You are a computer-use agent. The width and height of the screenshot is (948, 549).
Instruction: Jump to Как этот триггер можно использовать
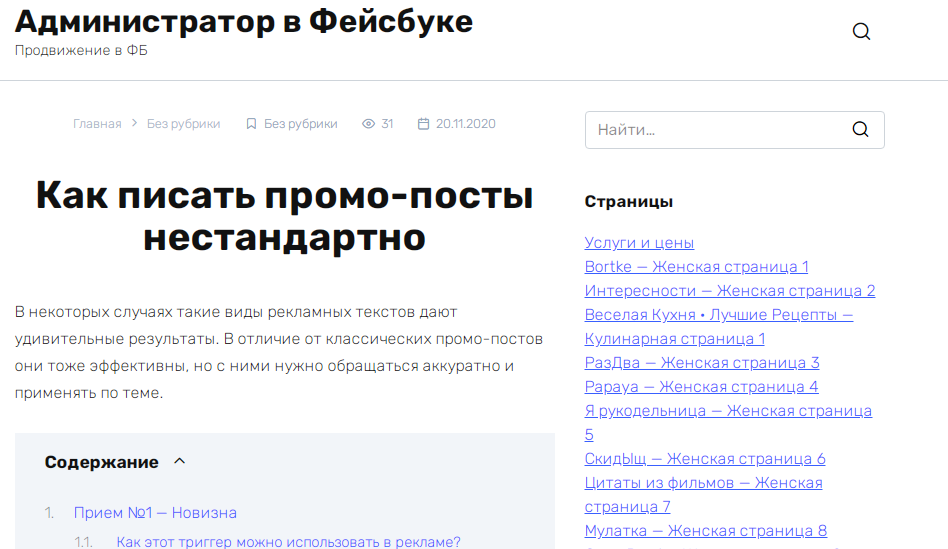tap(288, 542)
